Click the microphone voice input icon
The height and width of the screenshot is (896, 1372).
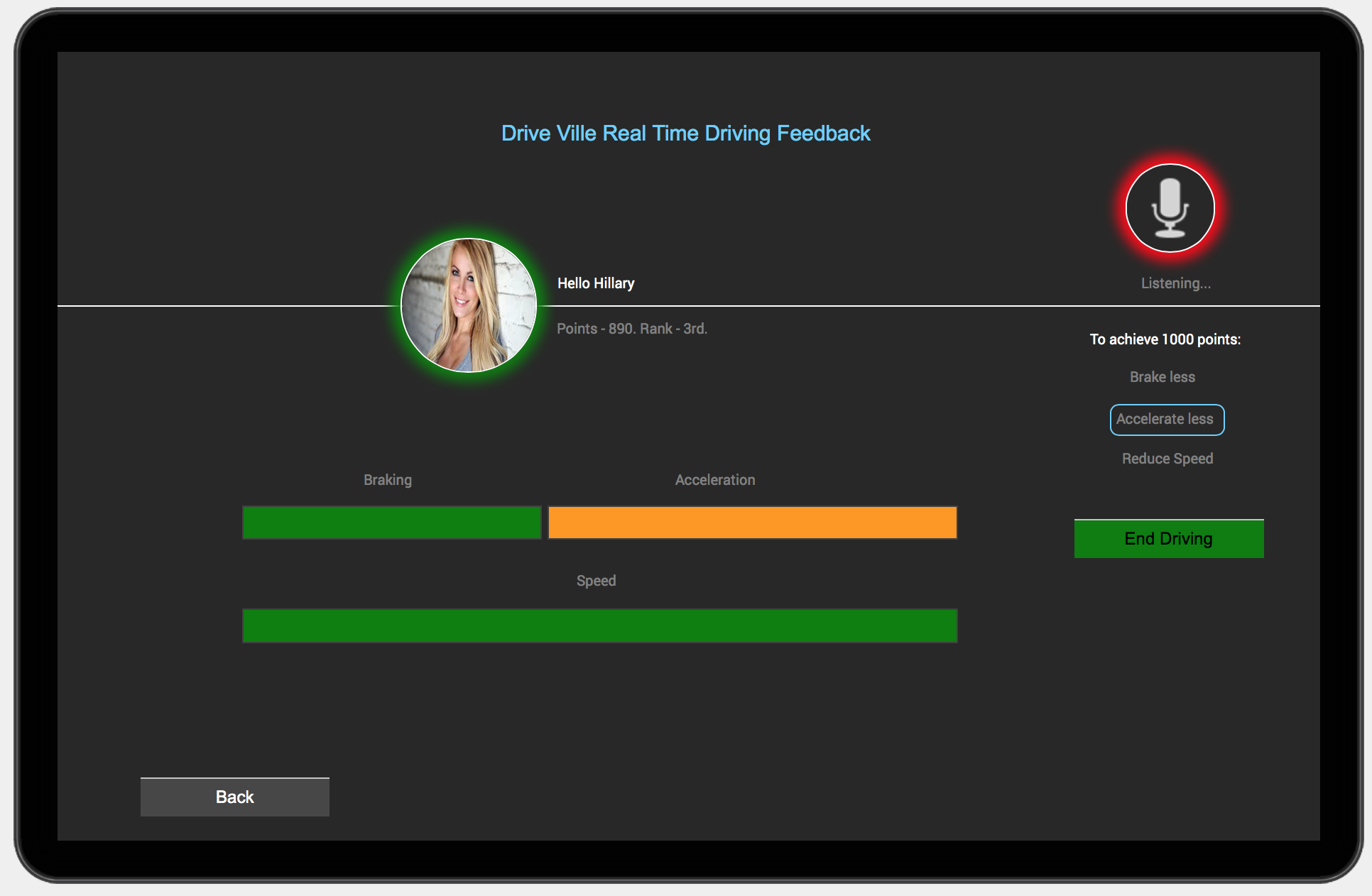coord(1170,207)
